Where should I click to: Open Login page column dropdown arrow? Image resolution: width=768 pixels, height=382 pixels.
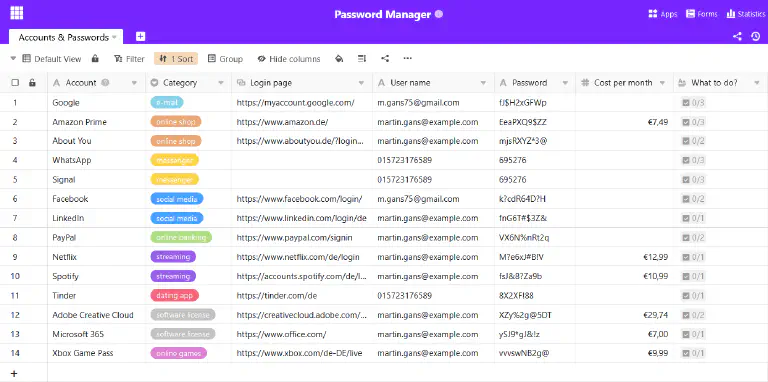pos(361,83)
